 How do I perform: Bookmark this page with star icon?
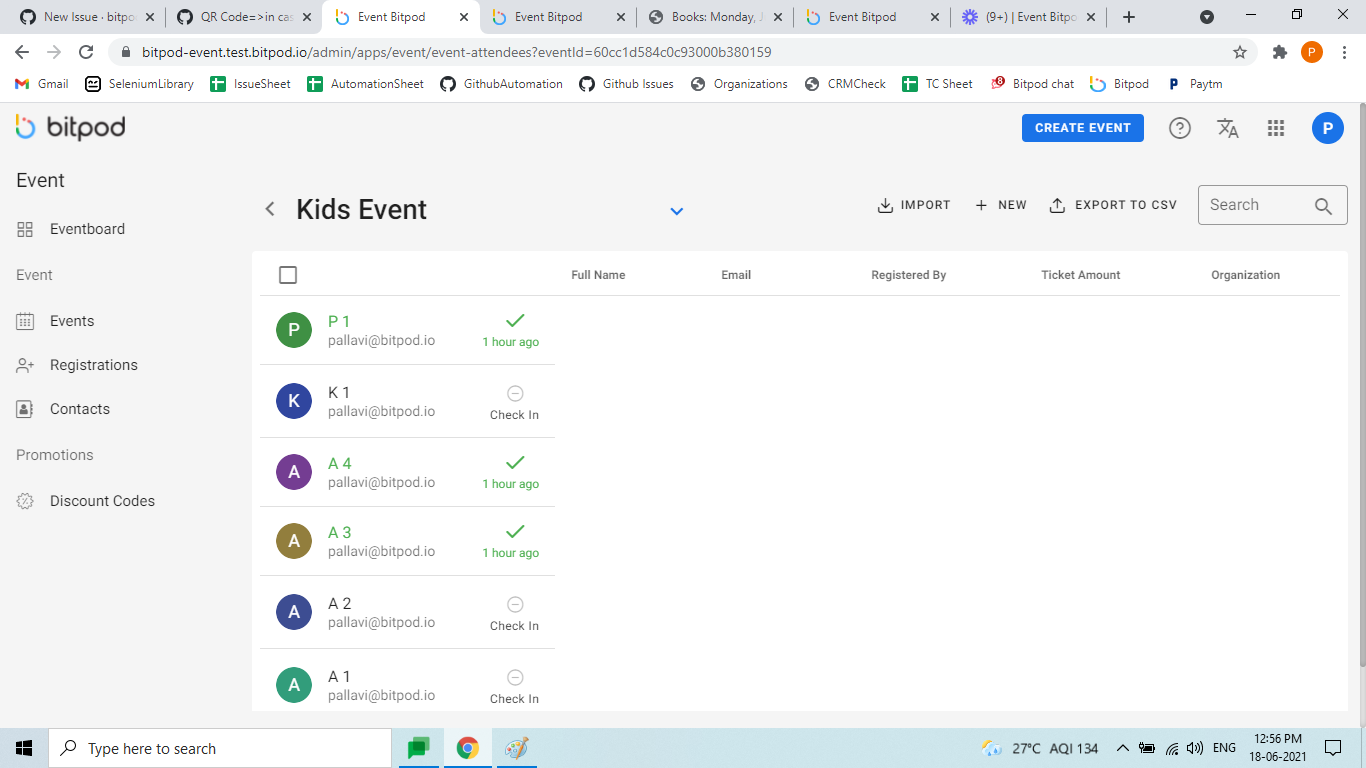click(x=1240, y=52)
